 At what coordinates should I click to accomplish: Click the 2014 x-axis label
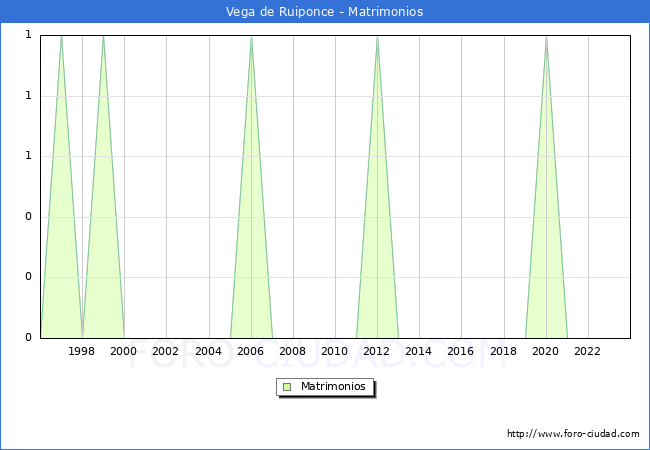(x=419, y=351)
